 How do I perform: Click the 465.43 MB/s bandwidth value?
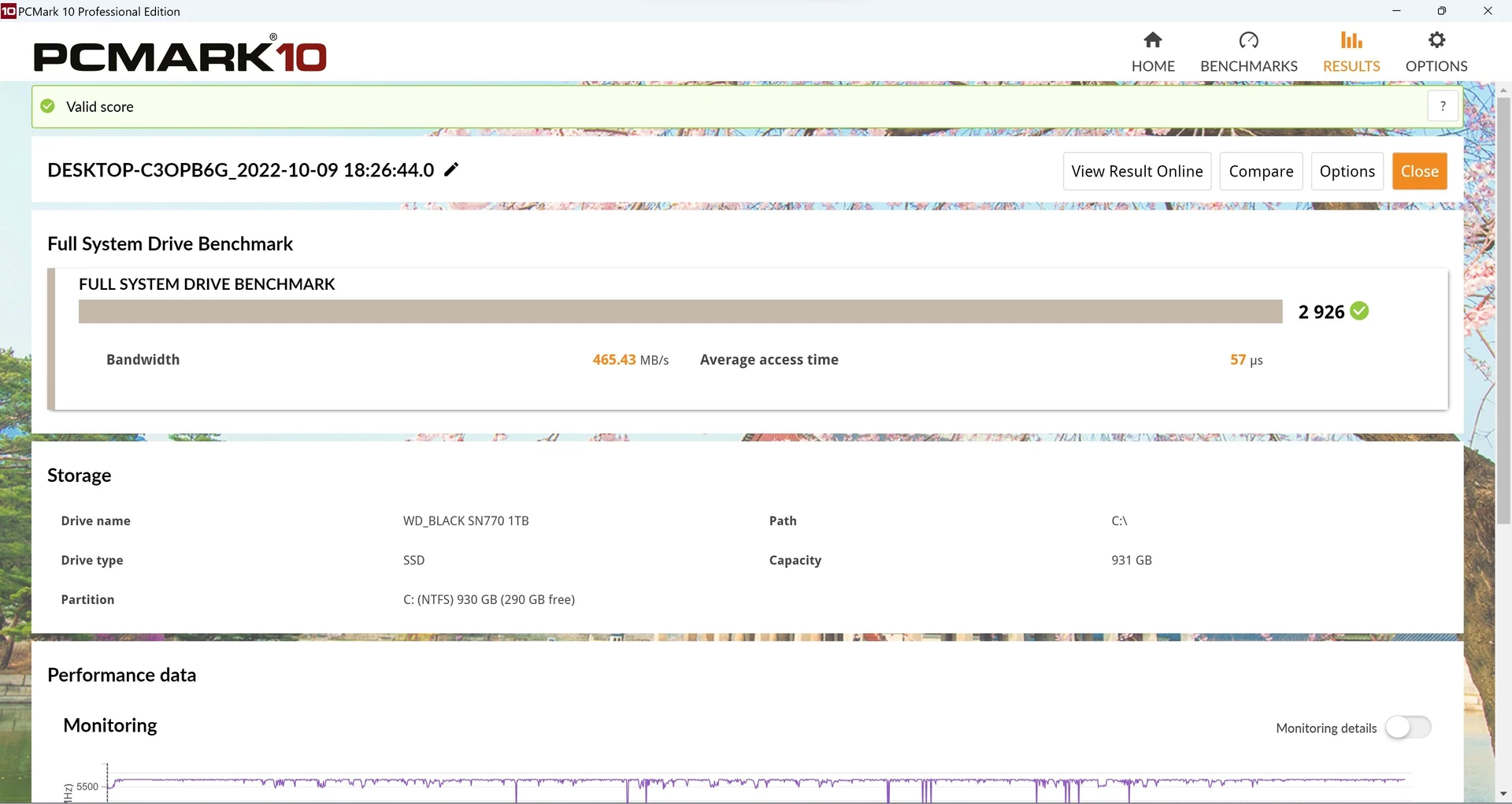[630, 360]
